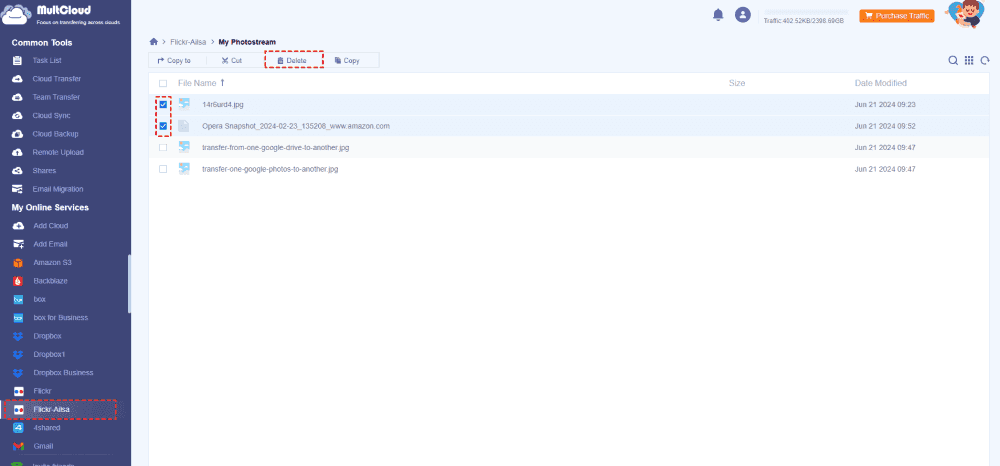Image resolution: width=1000 pixels, height=466 pixels.
Task: Click the sidebar scrollbar
Action: click(x=129, y=284)
